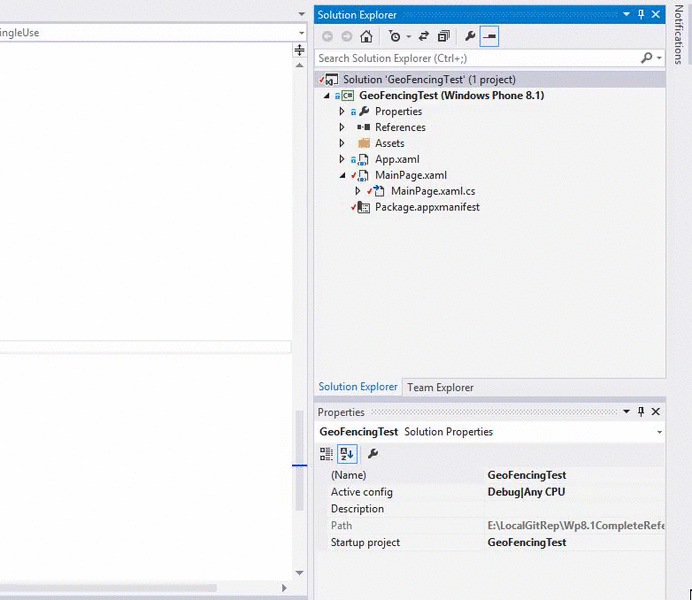Click the C# project icon beside GeoFencingTest

pyautogui.click(x=348, y=95)
